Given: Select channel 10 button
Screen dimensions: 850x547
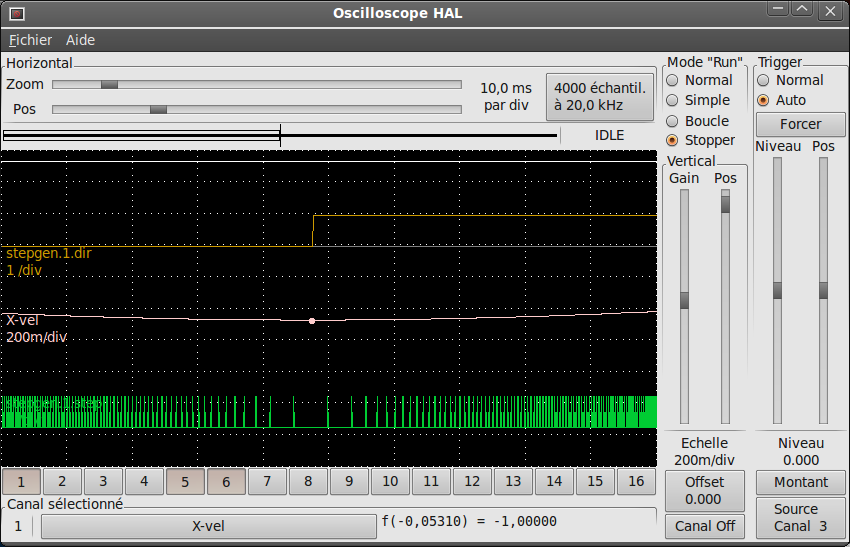Looking at the screenshot, I should coord(390,481).
